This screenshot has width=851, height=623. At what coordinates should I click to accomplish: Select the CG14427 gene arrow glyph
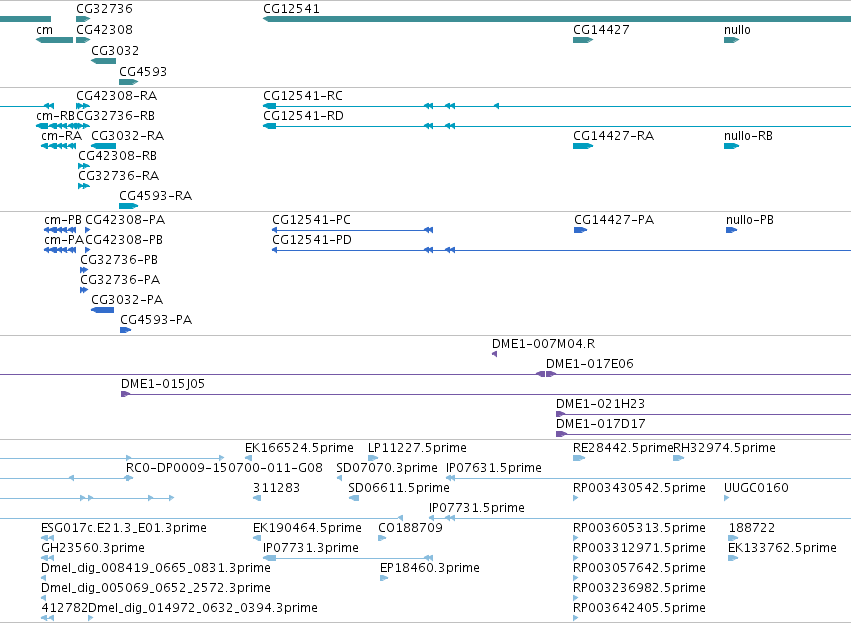583,40
